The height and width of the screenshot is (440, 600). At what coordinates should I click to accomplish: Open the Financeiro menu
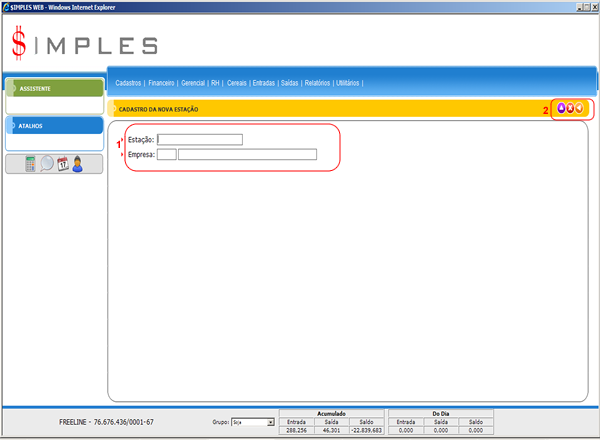(x=161, y=83)
